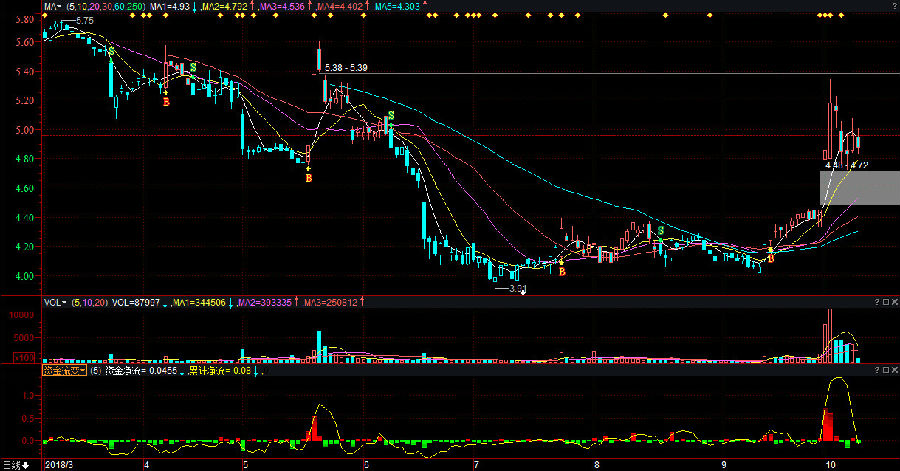Image resolution: width=900 pixels, height=471 pixels.
Task: Open the period selector at bottom-left corner
Action: (14, 465)
